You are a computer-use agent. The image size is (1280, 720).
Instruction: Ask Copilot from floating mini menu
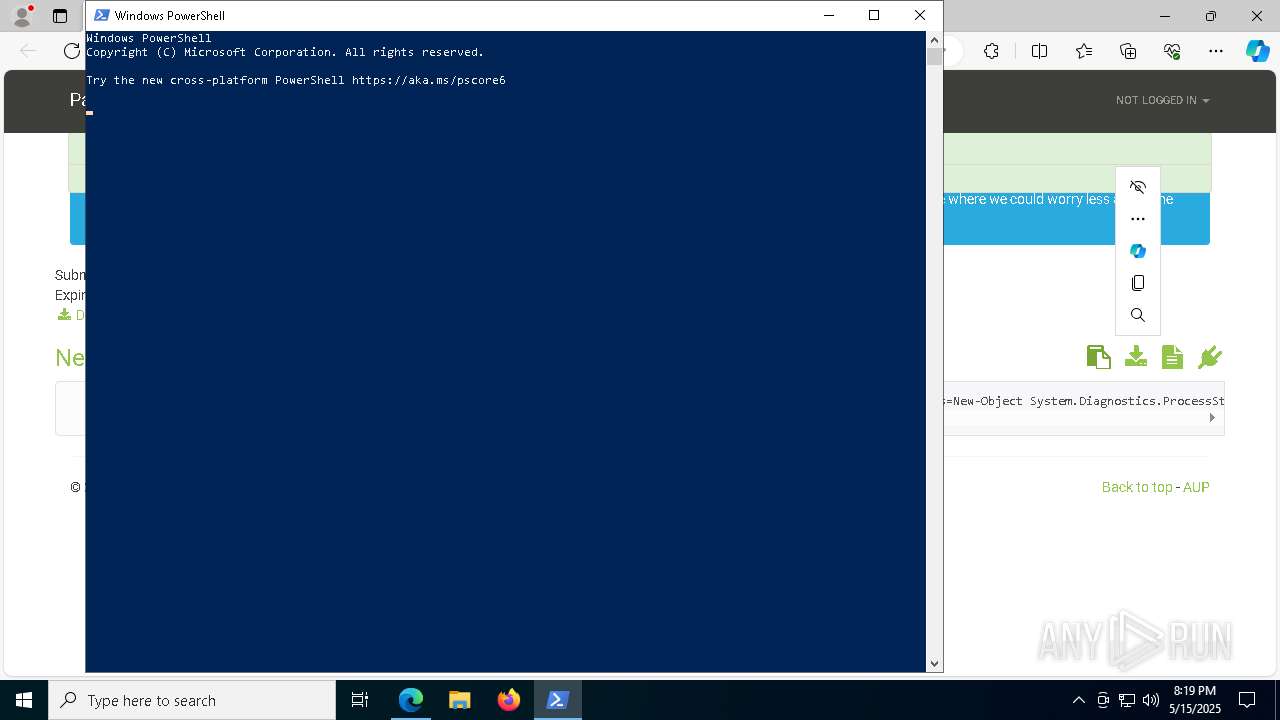pos(1138,251)
